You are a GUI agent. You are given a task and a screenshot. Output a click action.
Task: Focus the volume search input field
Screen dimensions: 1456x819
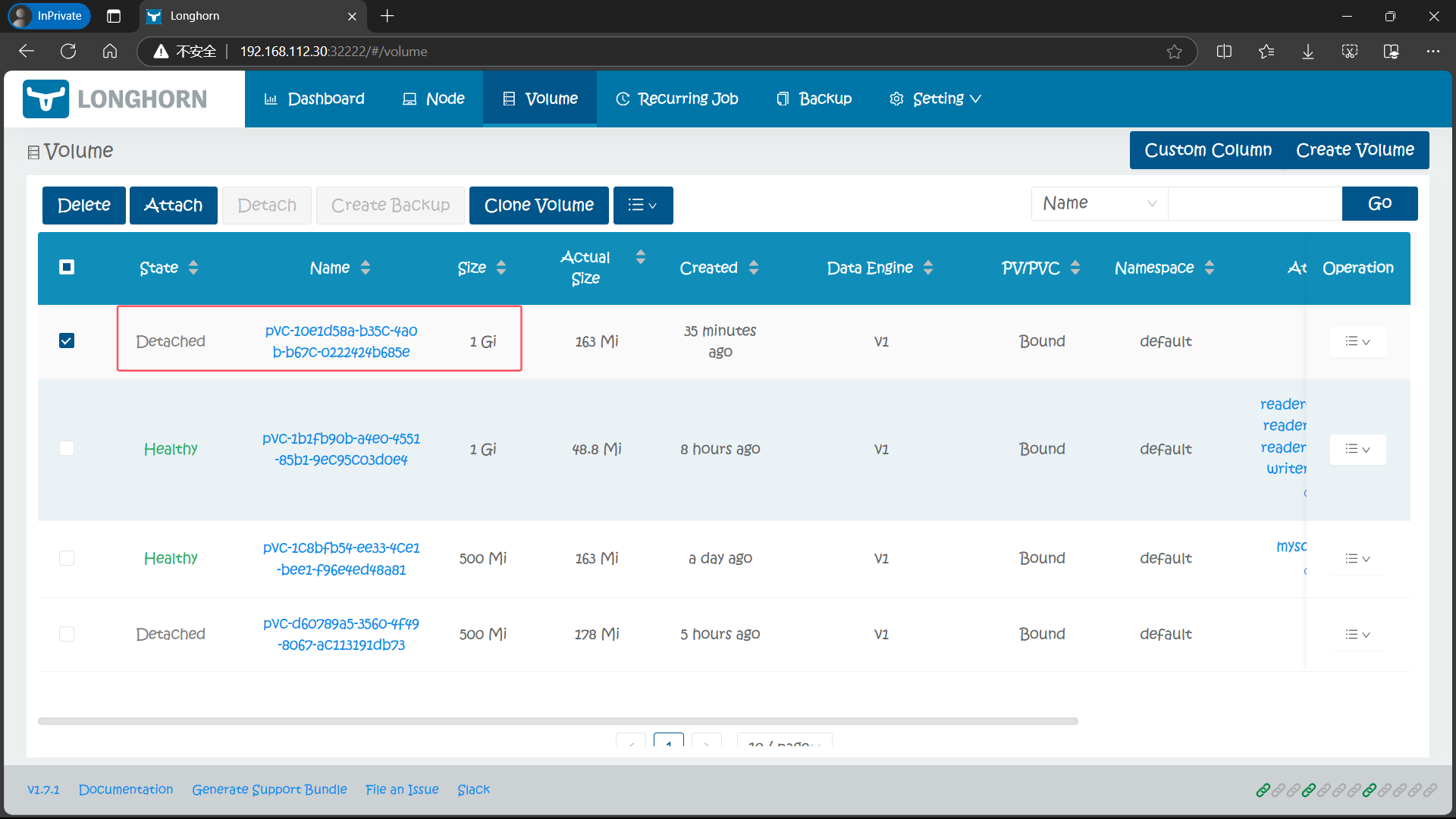1255,203
